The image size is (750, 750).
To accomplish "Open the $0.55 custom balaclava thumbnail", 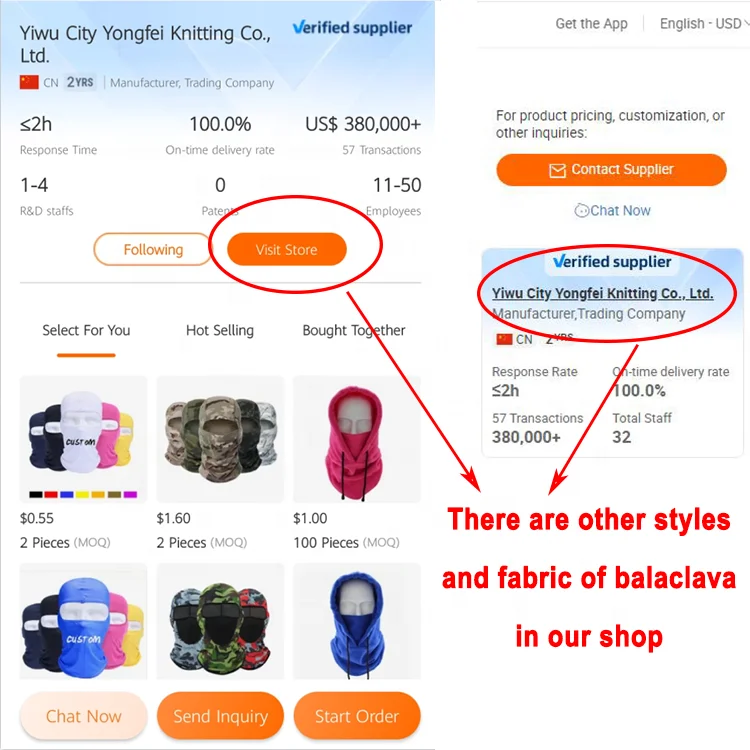I will coord(83,439).
